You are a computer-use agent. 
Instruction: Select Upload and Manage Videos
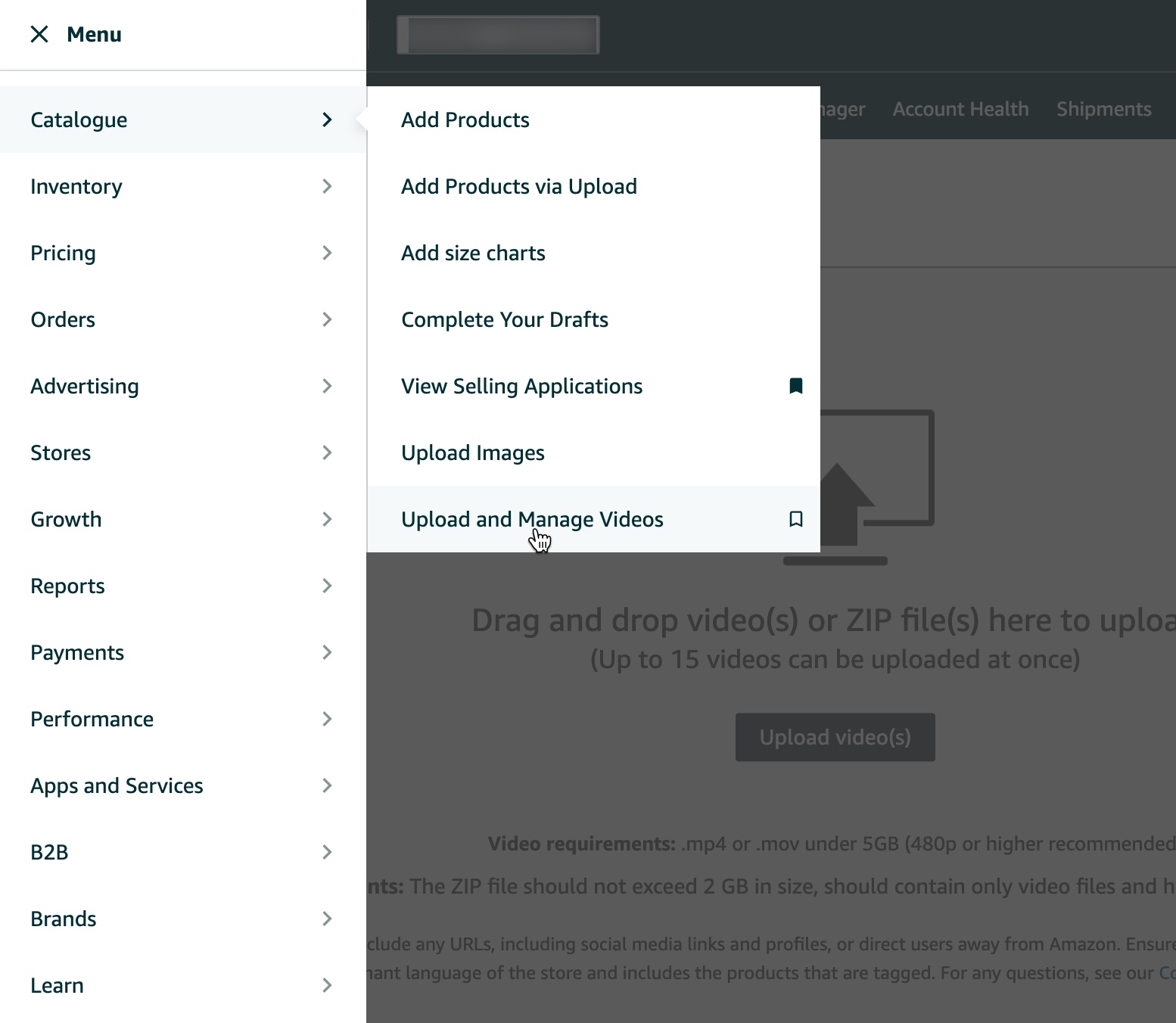[532, 519]
